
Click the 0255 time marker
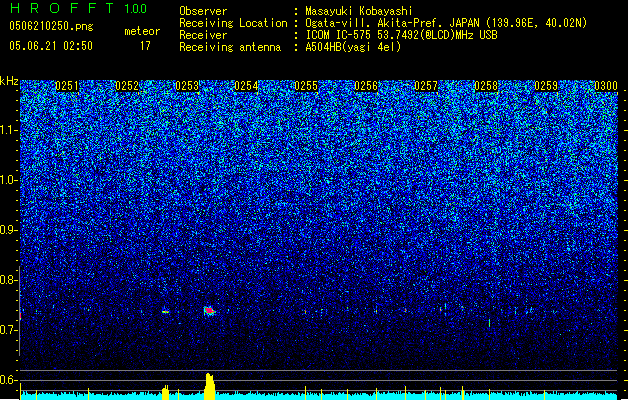click(306, 86)
